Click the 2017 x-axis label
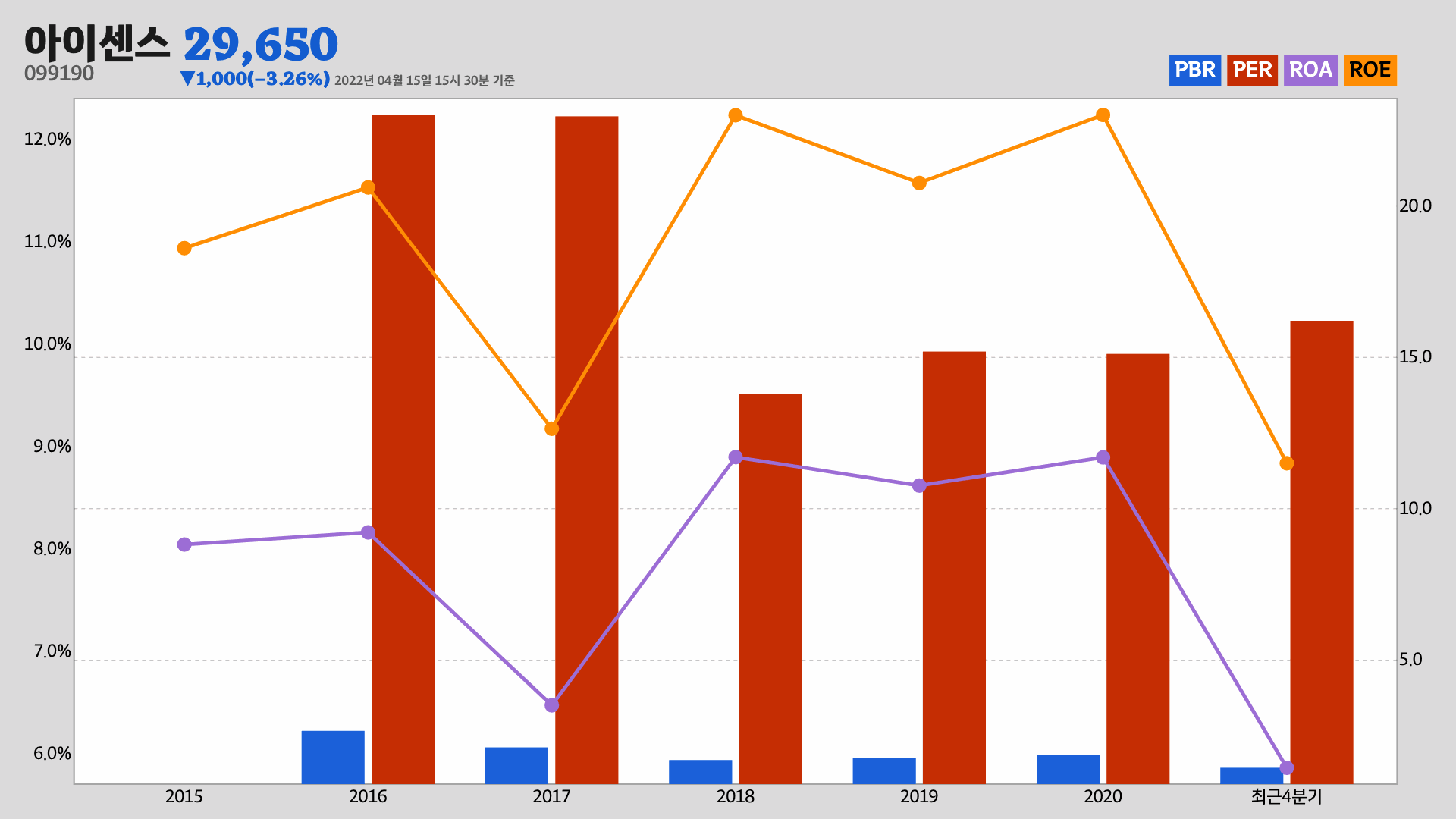 pyautogui.click(x=551, y=796)
